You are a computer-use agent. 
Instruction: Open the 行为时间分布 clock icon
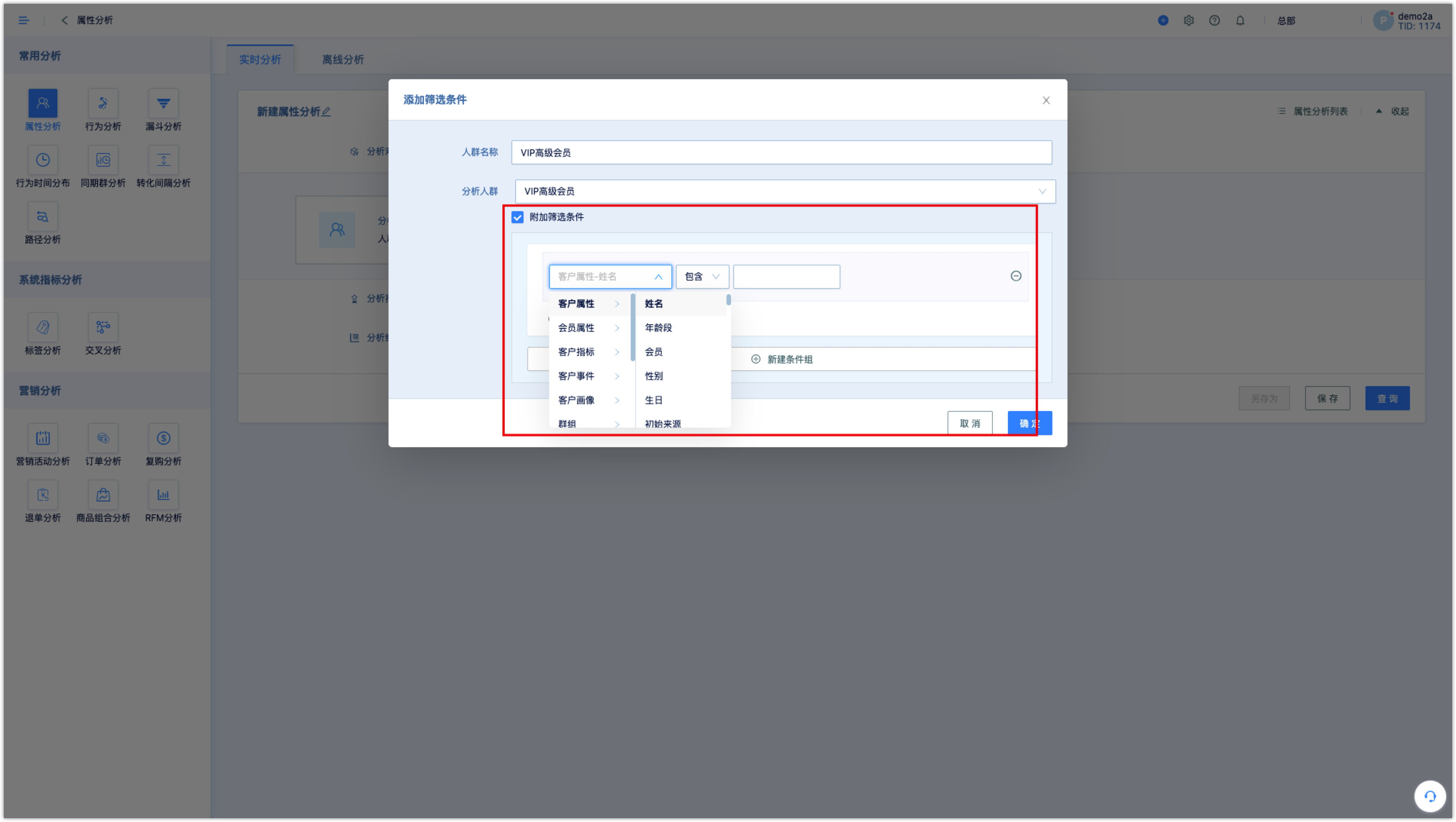tap(42, 160)
